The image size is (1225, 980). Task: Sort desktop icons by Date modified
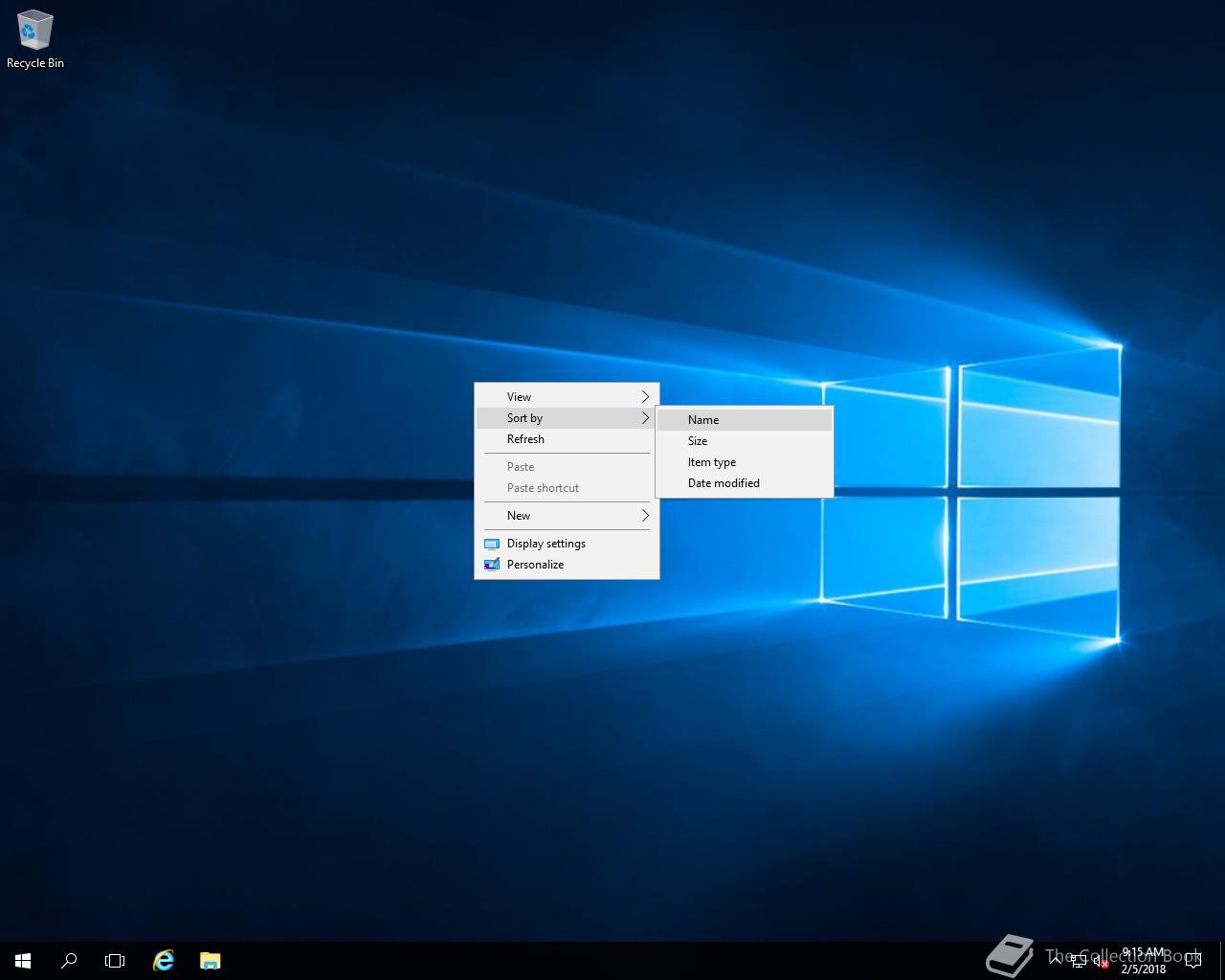(745, 482)
